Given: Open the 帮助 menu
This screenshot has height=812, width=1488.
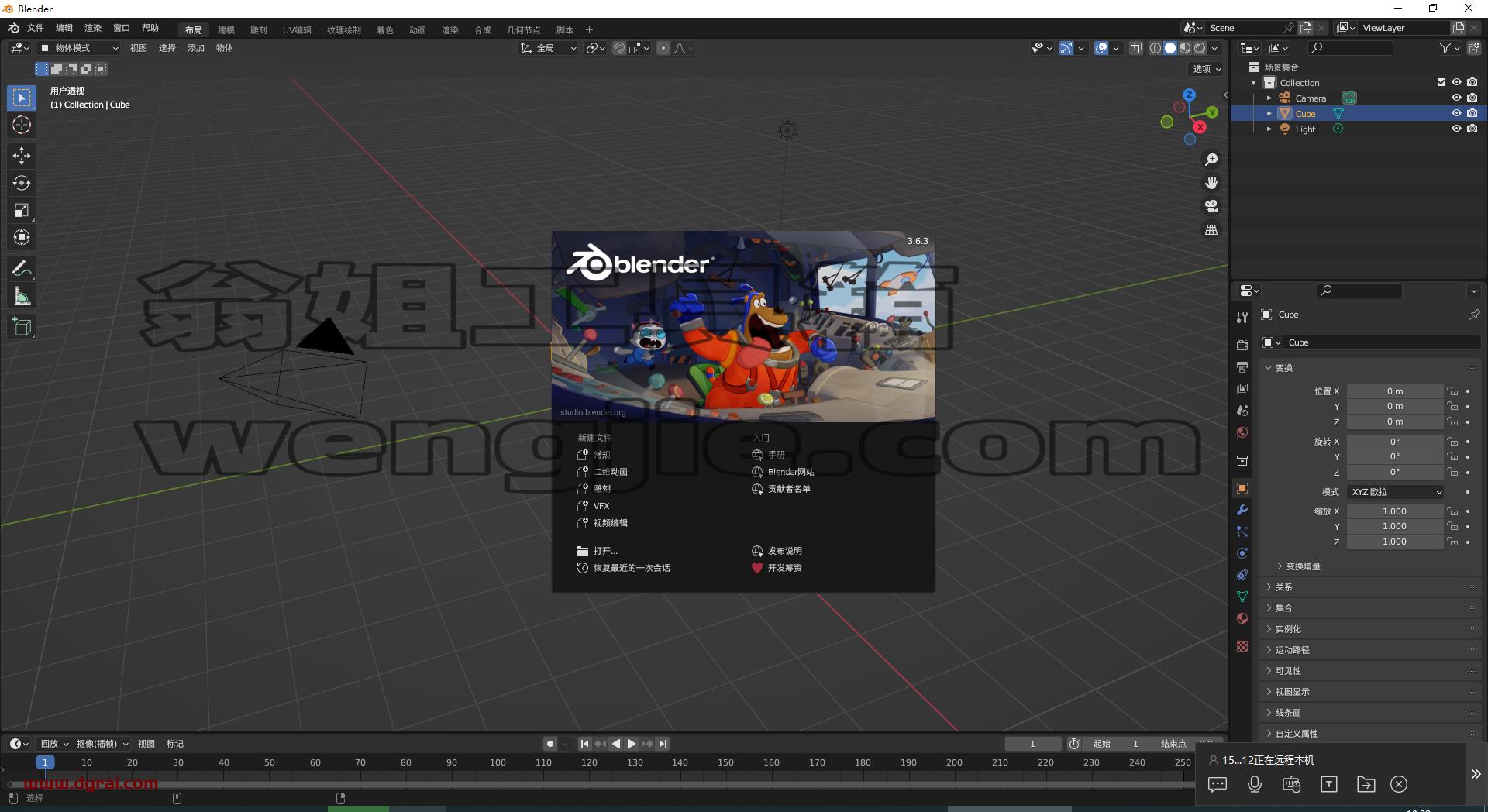Looking at the screenshot, I should [x=150, y=28].
